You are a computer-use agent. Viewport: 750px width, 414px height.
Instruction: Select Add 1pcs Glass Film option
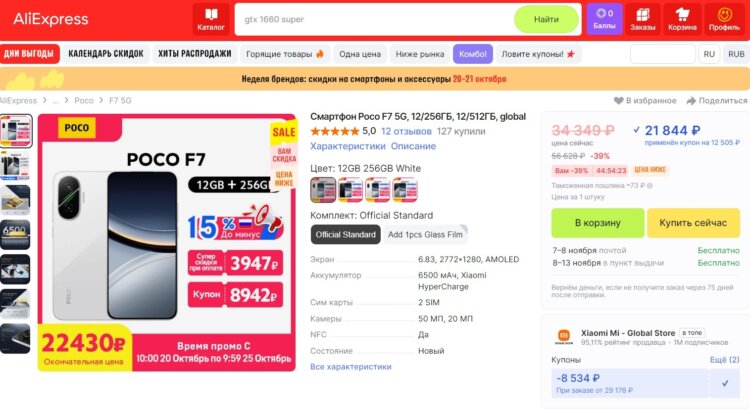click(424, 235)
